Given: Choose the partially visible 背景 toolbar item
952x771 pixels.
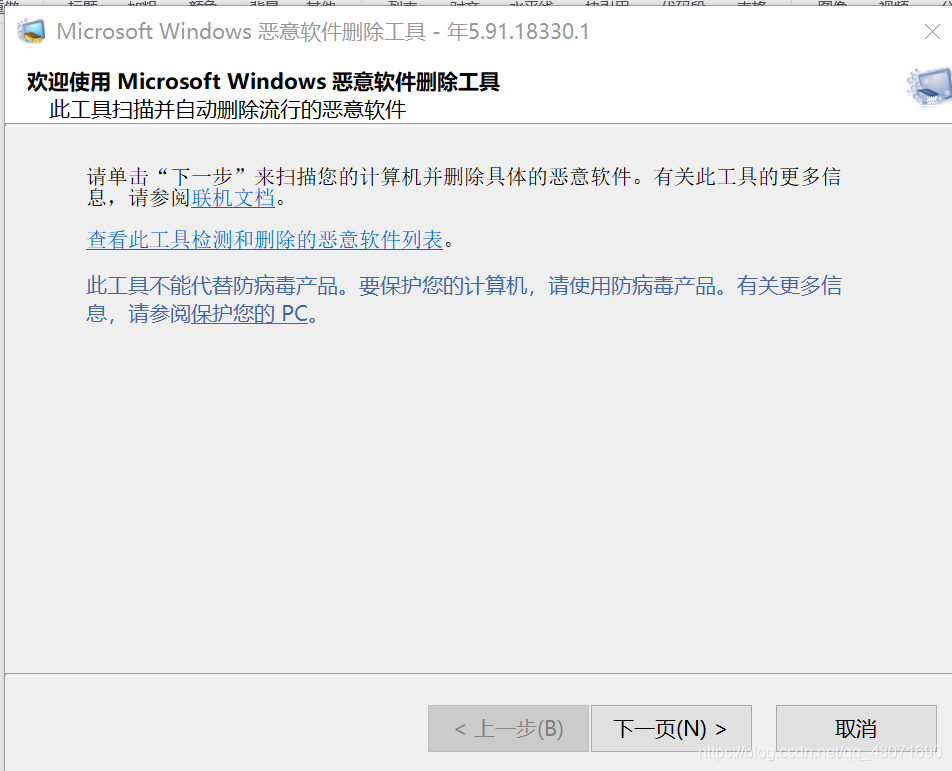Looking at the screenshot, I should [x=264, y=3].
